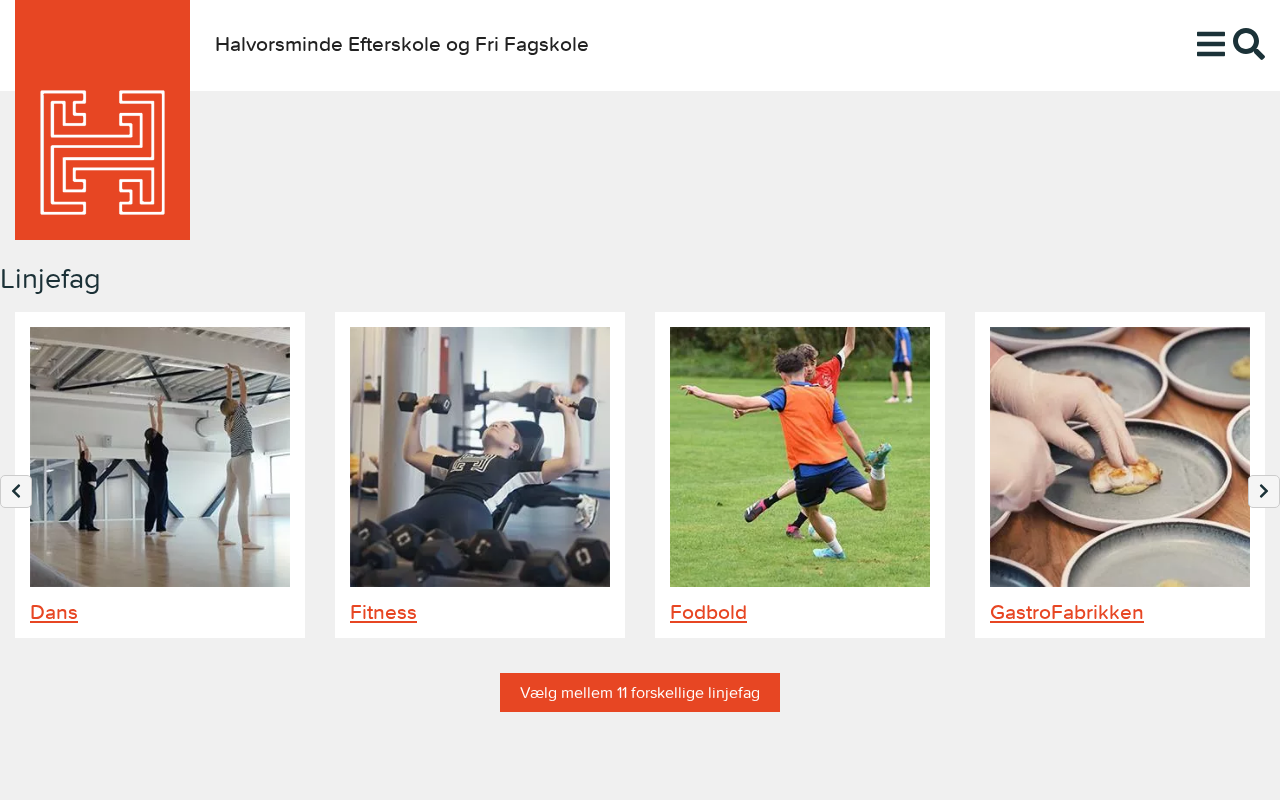
Task: Select the football kick photo
Action: 800,457
